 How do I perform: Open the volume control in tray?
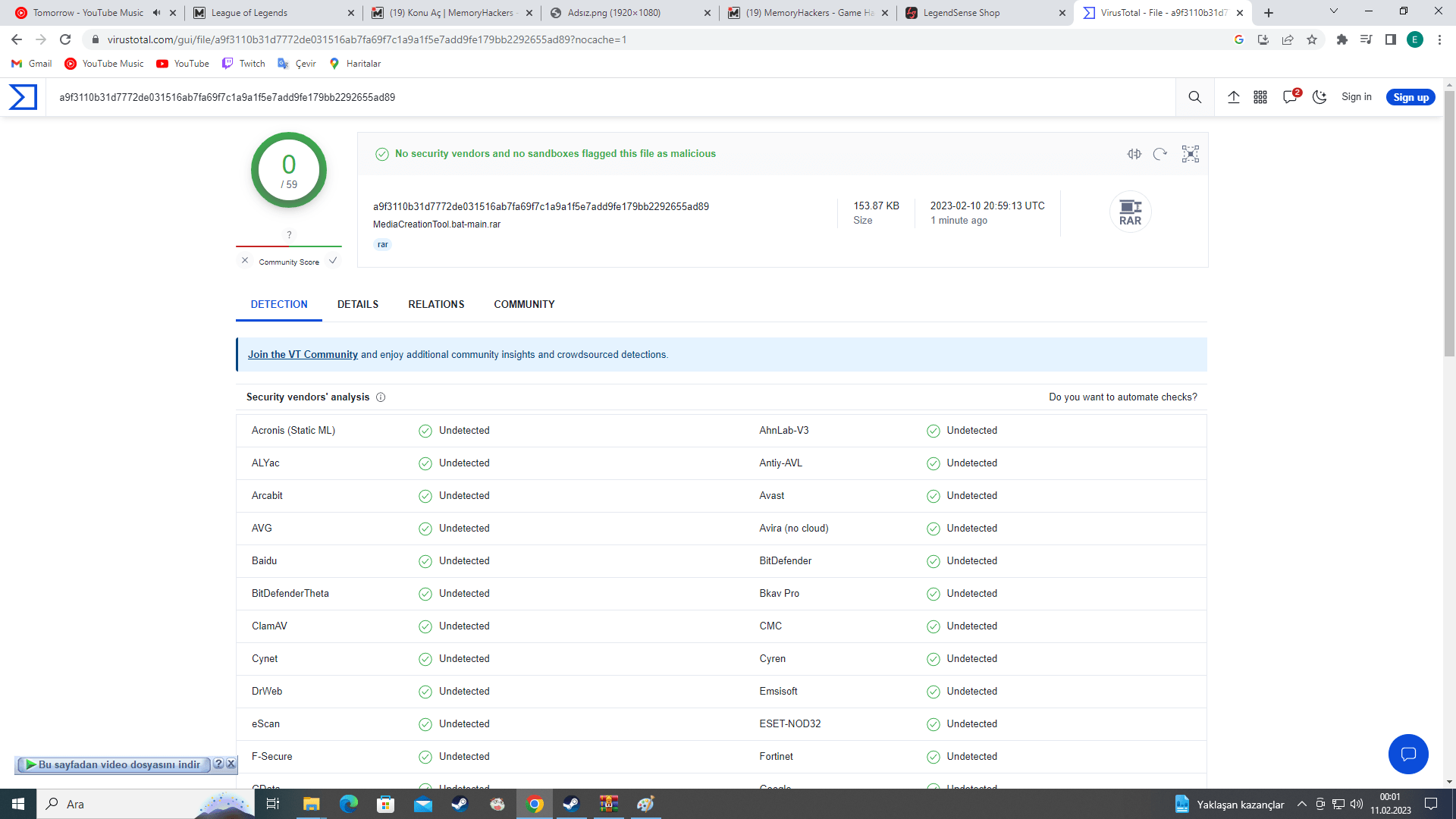coord(1357,804)
